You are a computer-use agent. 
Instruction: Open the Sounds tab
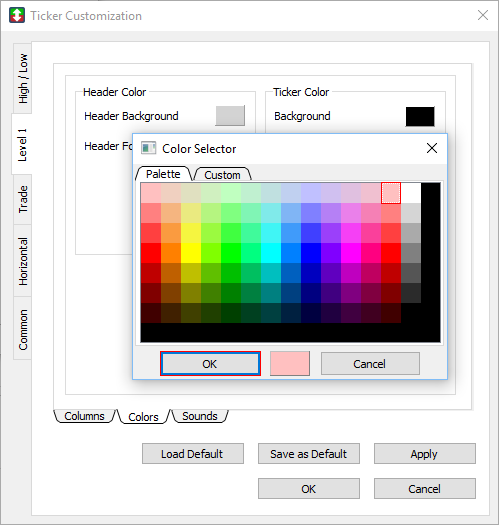(200, 416)
